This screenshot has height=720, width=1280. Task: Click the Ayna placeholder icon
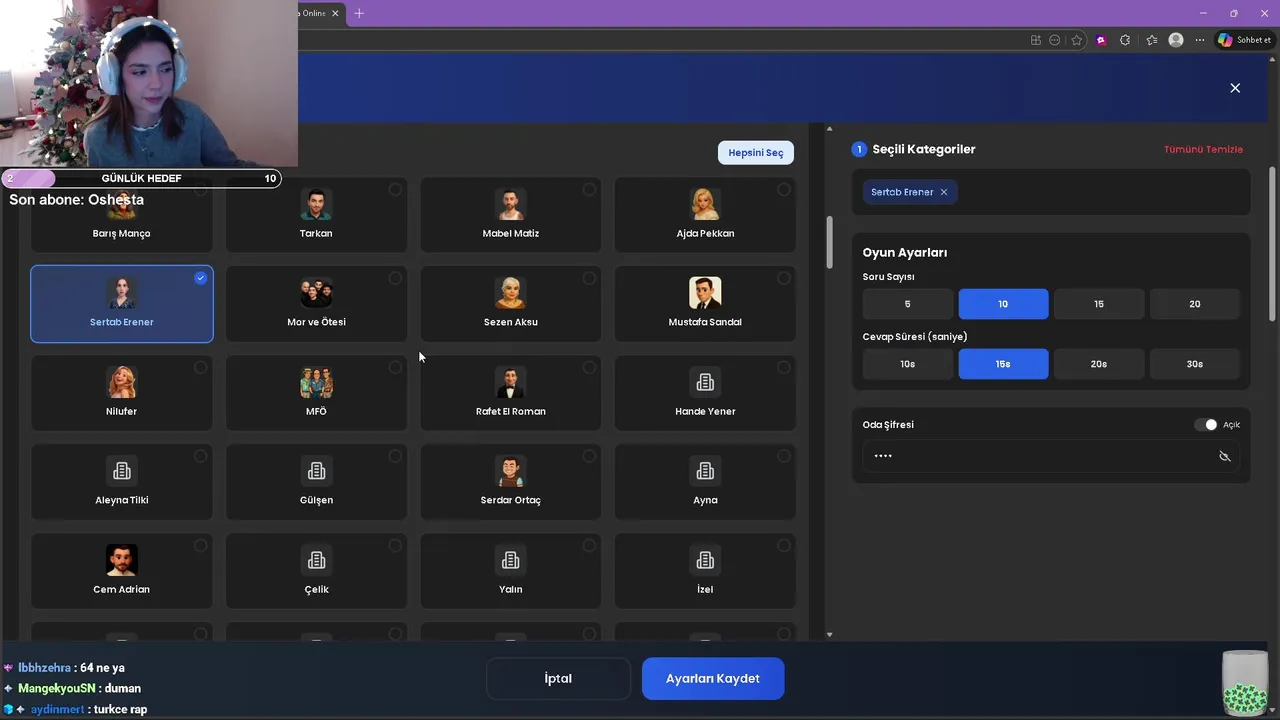click(705, 471)
